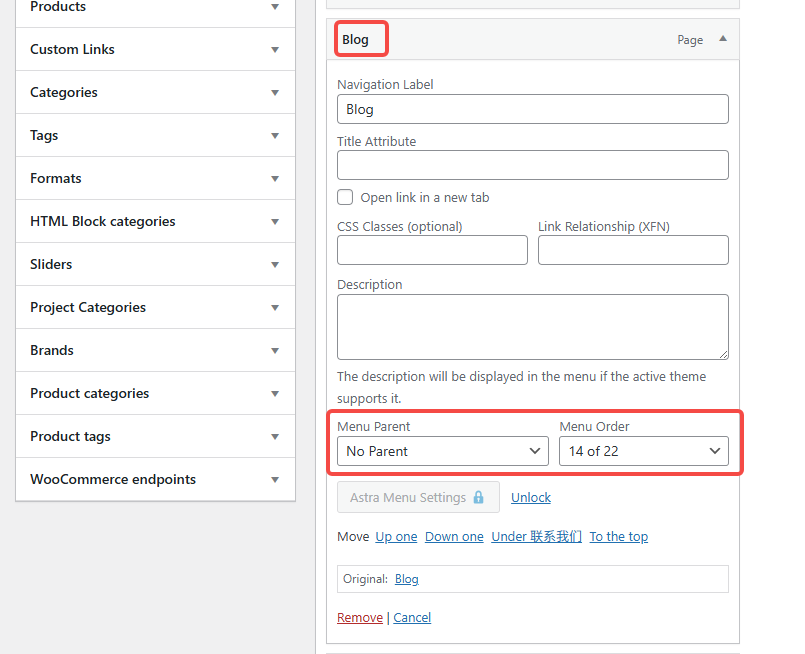Open the original Blog page link

(x=406, y=579)
